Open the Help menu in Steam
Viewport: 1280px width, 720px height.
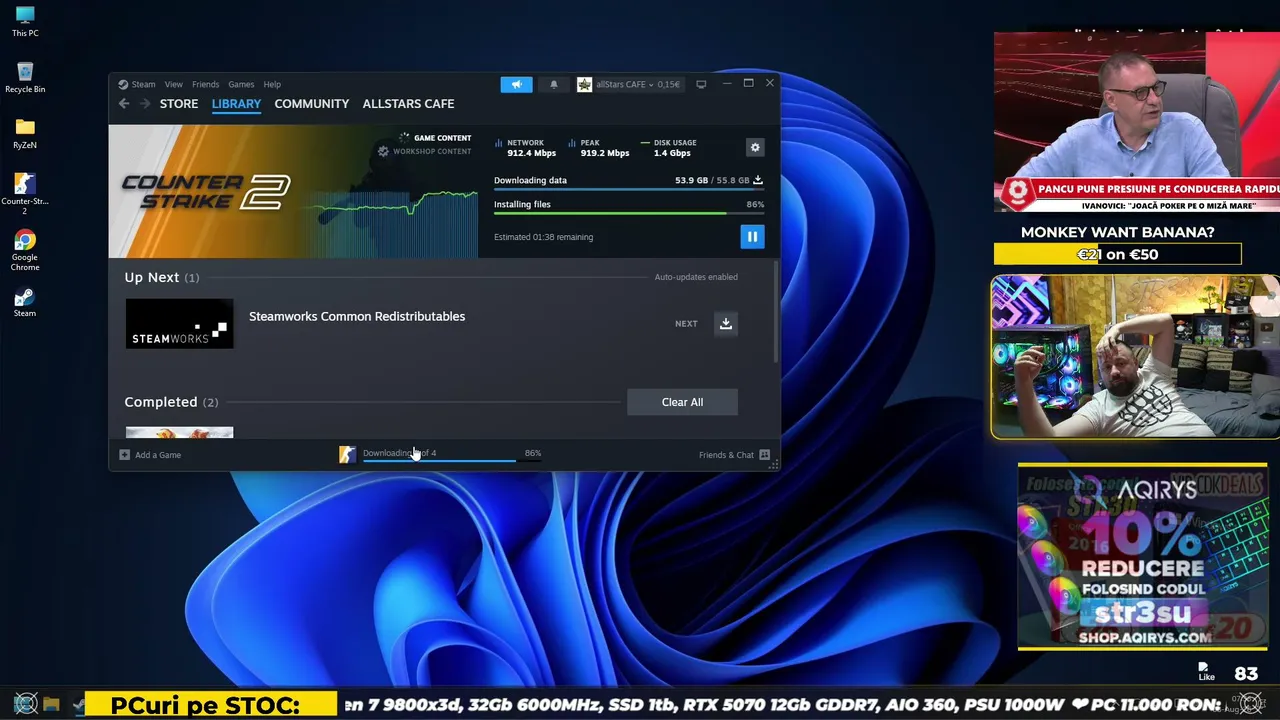(272, 84)
